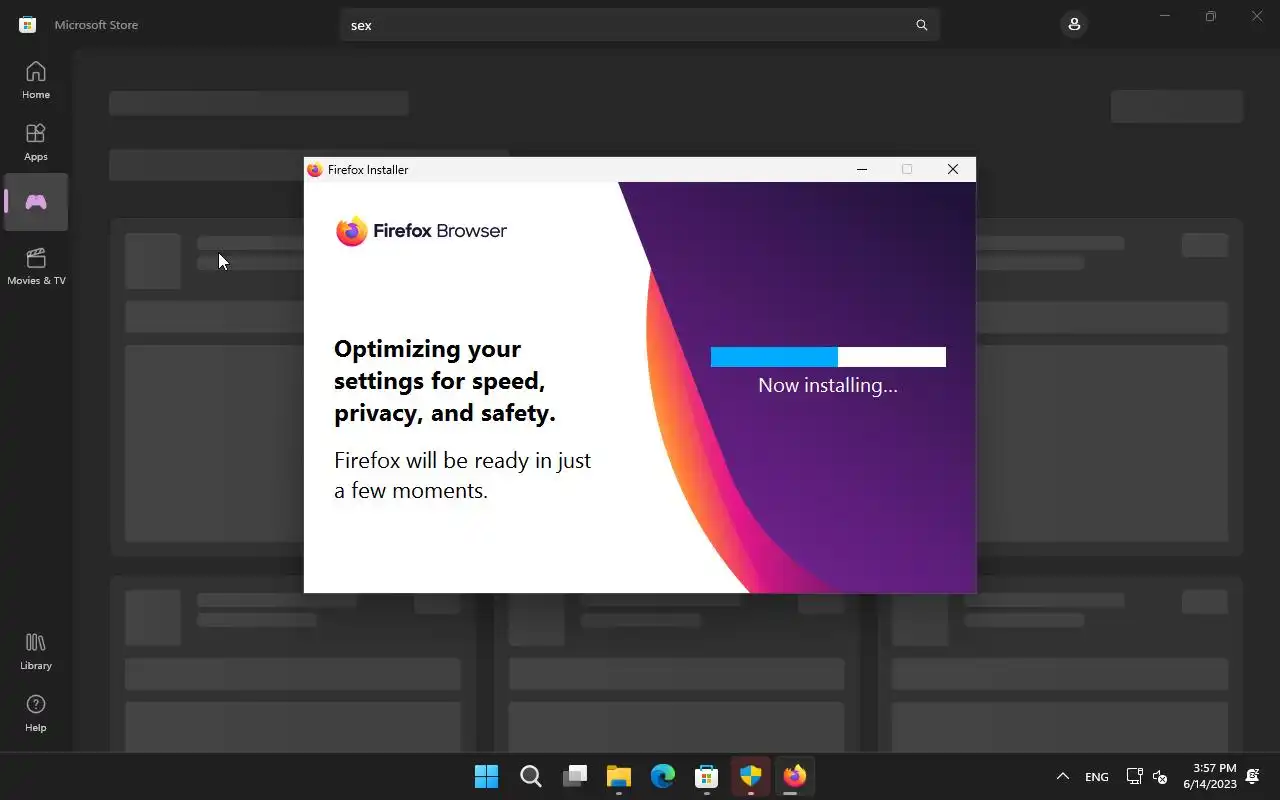Select the Gaming controller sidebar icon

point(36,202)
